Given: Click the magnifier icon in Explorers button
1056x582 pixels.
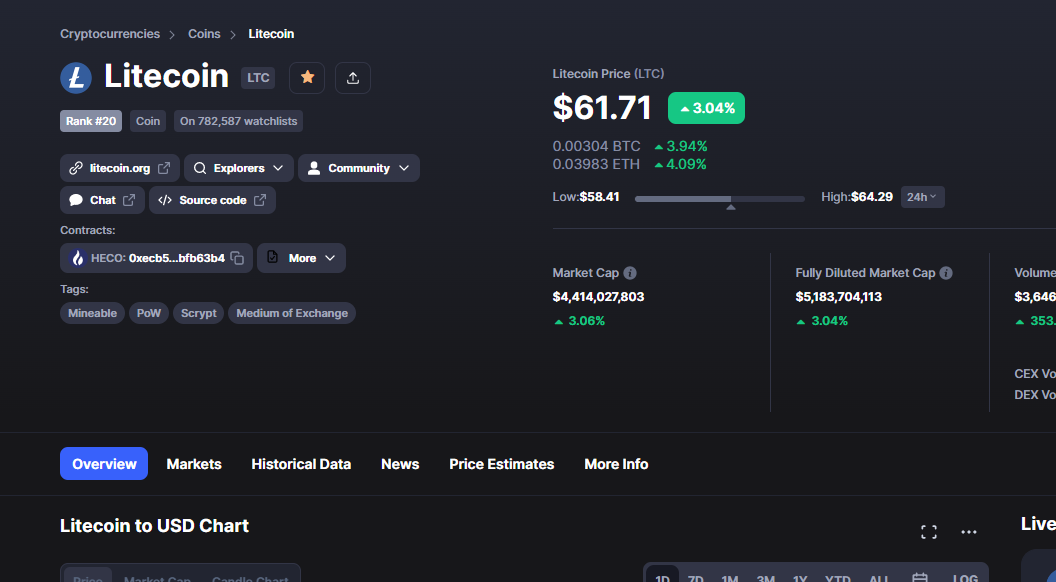Looking at the screenshot, I should pyautogui.click(x=200, y=168).
